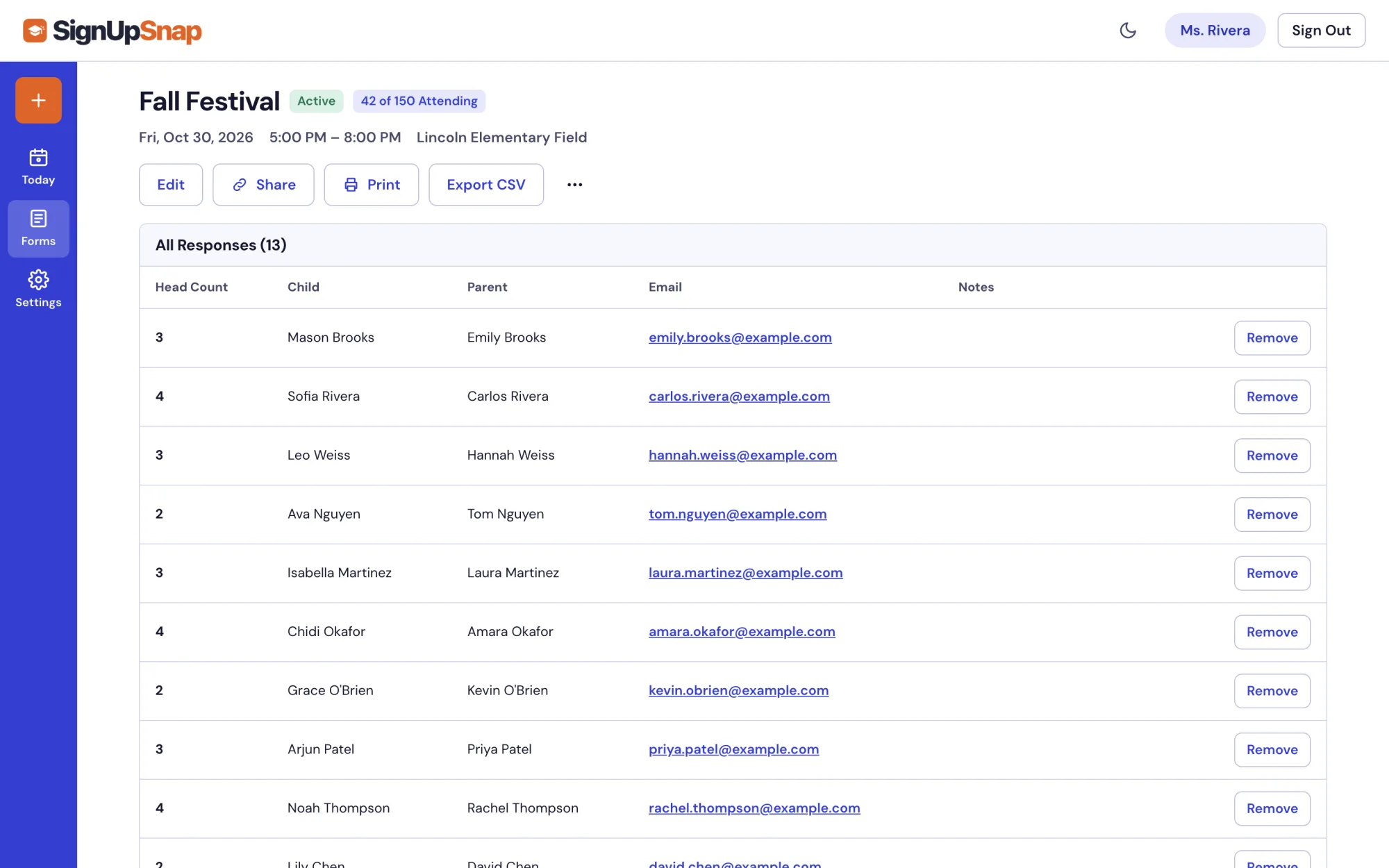Image resolution: width=1389 pixels, height=868 pixels.
Task: Create new form with plus button
Action: (x=38, y=100)
